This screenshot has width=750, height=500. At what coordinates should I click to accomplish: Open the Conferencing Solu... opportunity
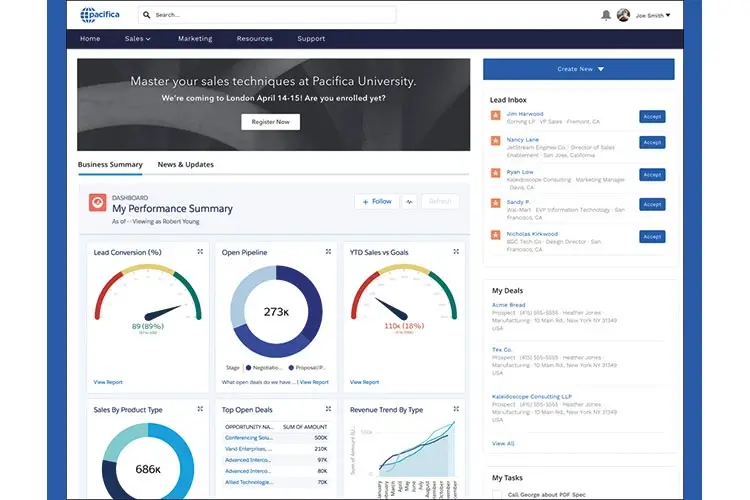coord(249,438)
